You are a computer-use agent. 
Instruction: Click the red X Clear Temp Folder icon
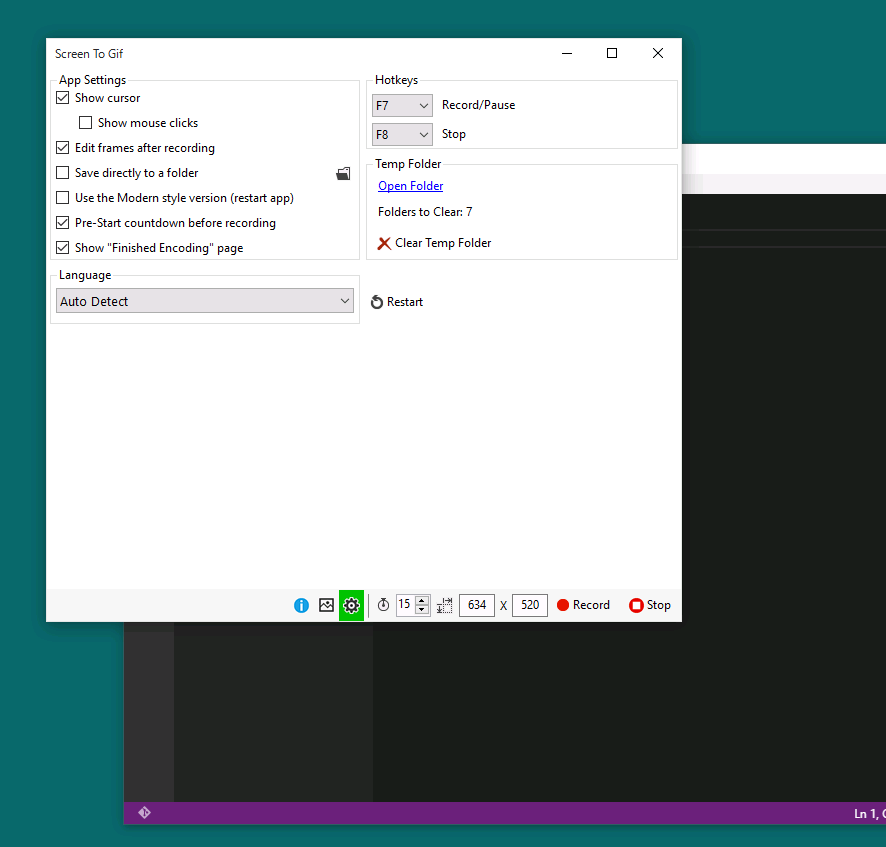[384, 244]
